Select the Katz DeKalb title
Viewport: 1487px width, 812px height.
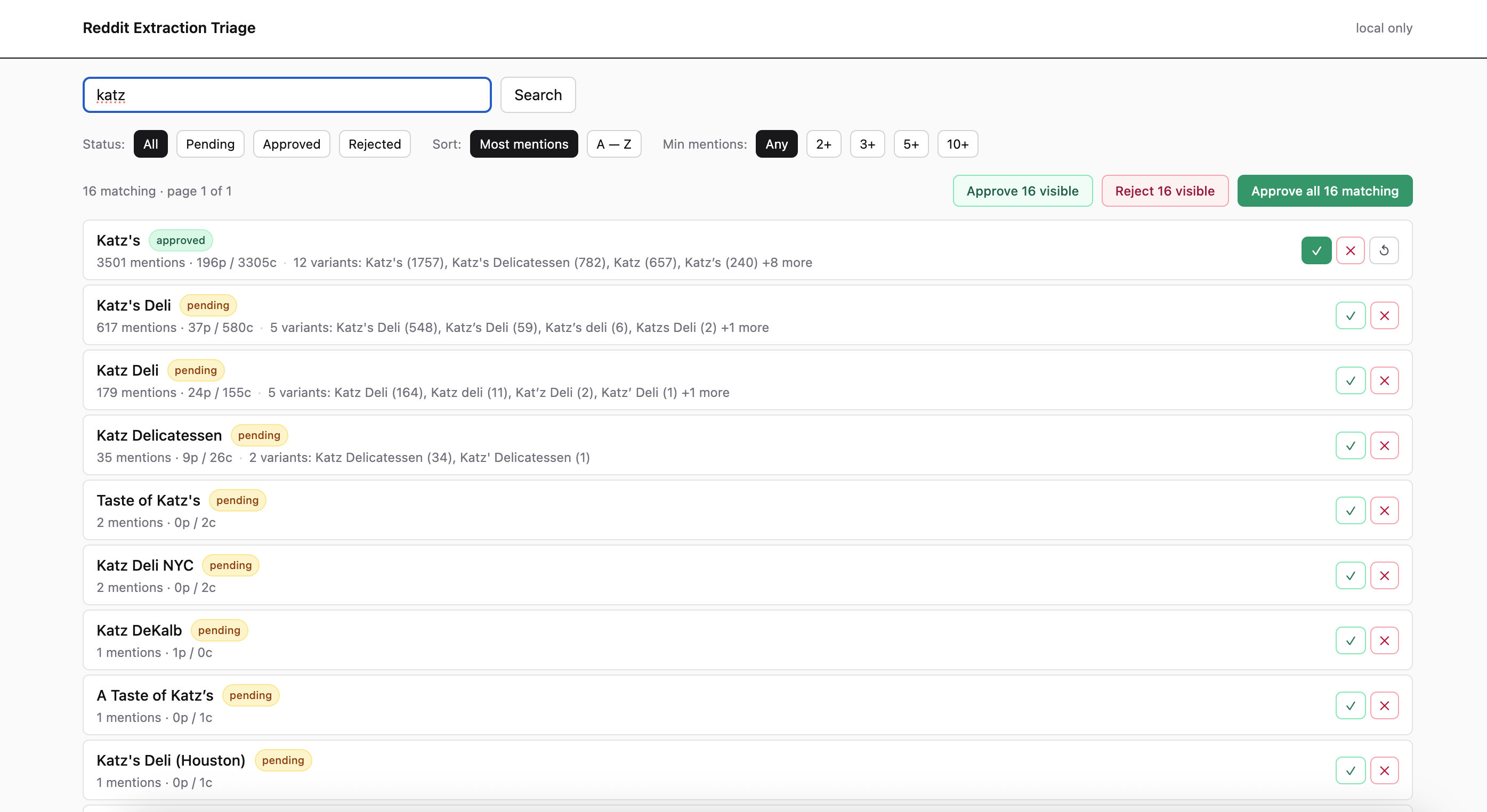(x=139, y=630)
